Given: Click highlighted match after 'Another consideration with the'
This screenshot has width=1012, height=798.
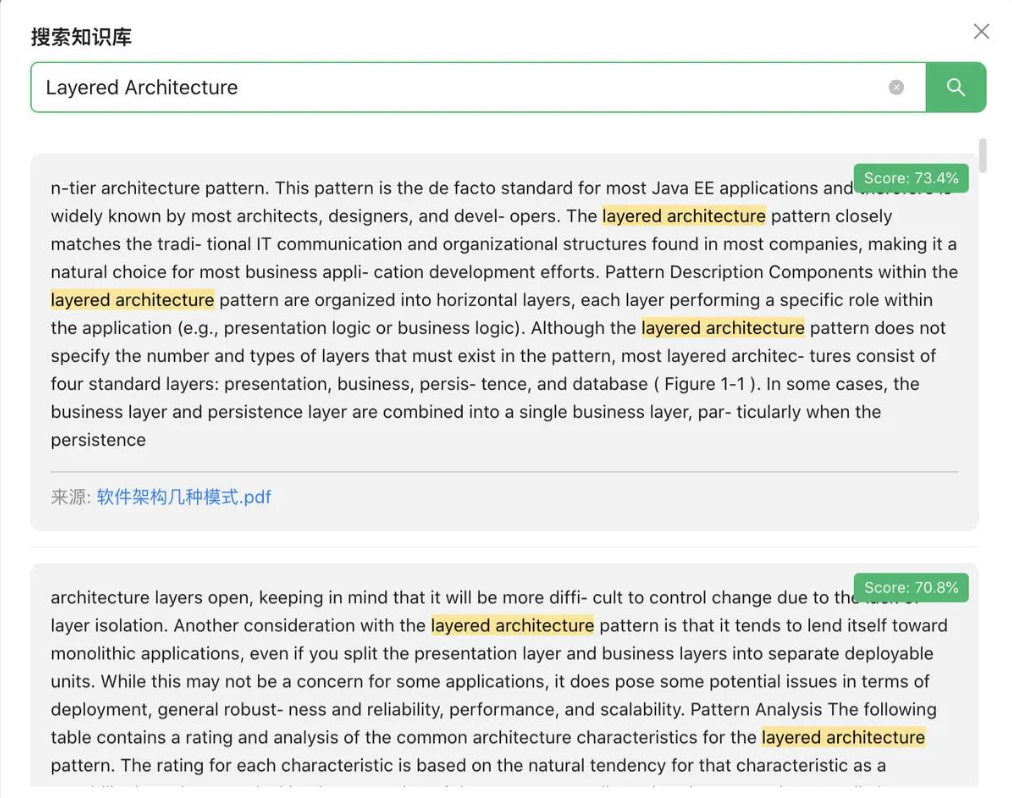Looking at the screenshot, I should click(x=512, y=626).
